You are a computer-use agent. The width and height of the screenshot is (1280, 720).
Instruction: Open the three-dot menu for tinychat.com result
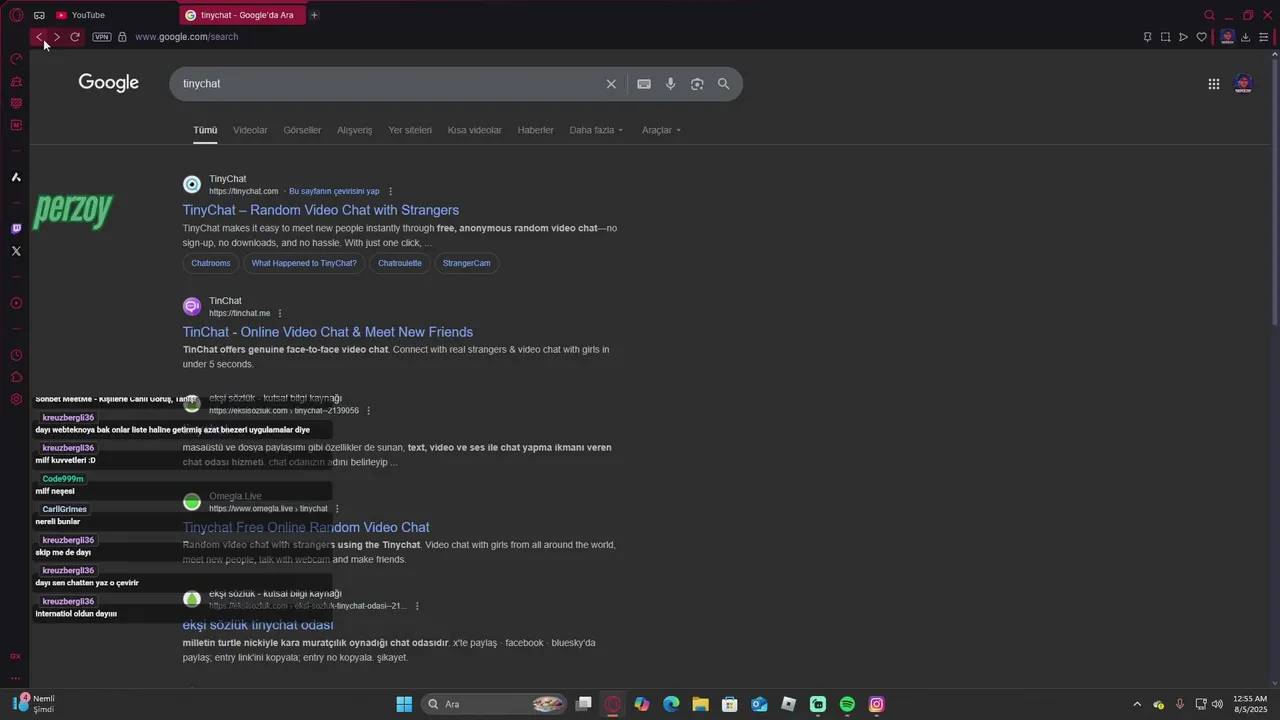point(390,191)
